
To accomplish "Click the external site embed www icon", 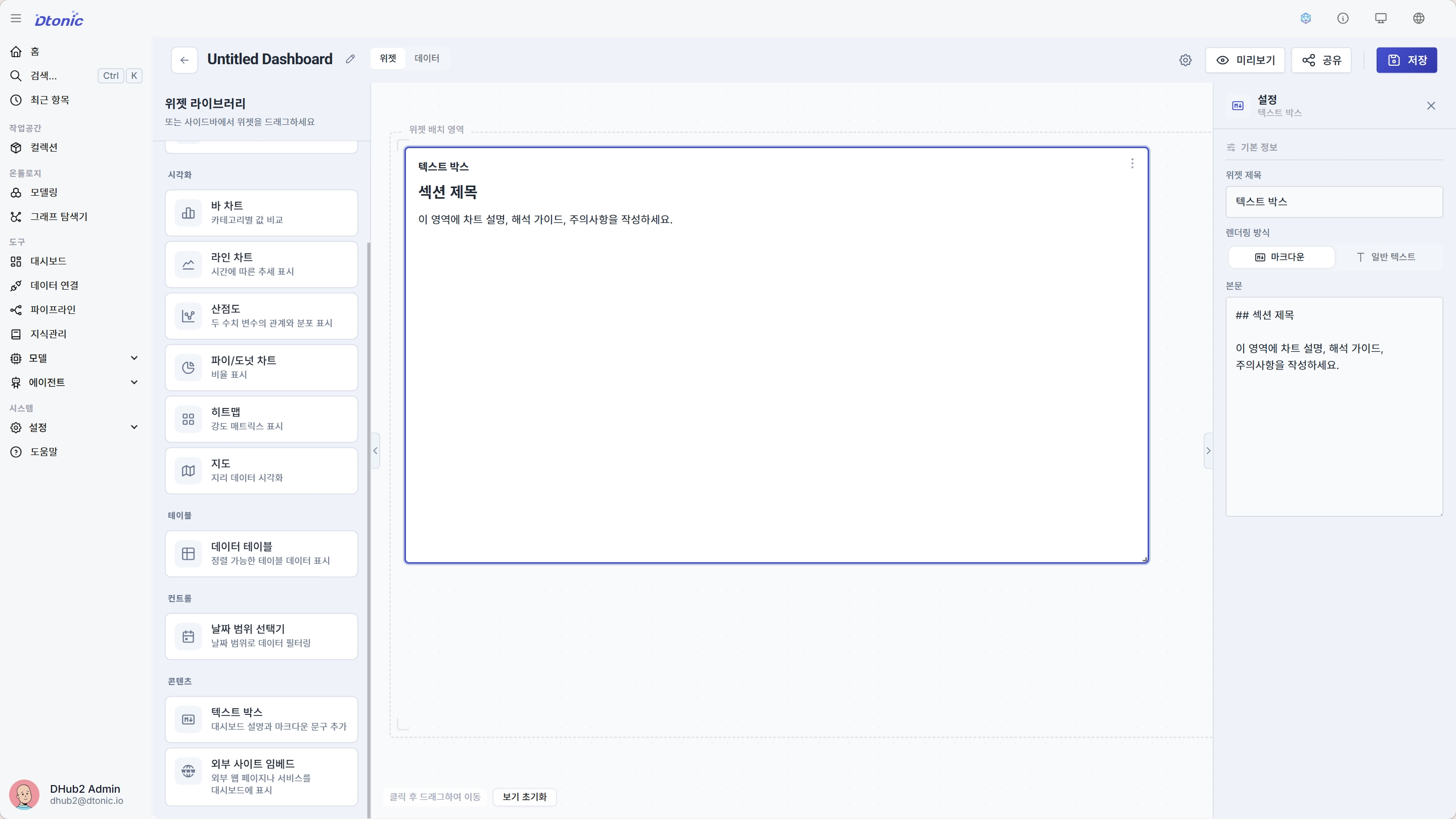I will (188, 771).
